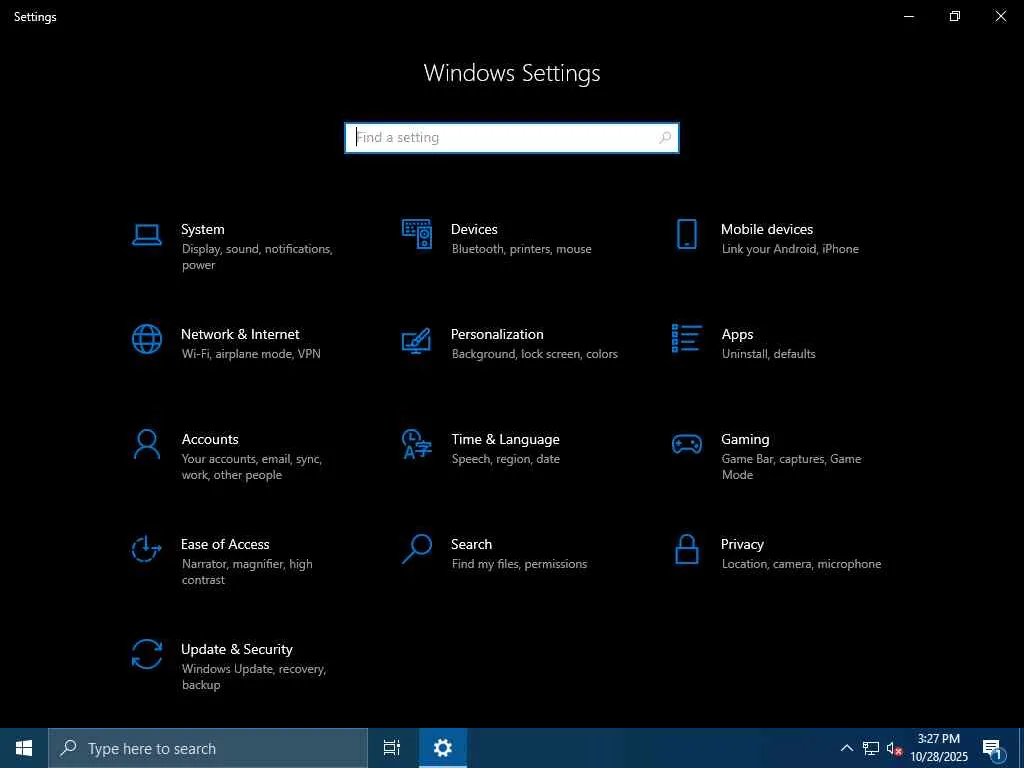The image size is (1024, 768).
Task: Open the Windows Start button
Action: tap(24, 748)
